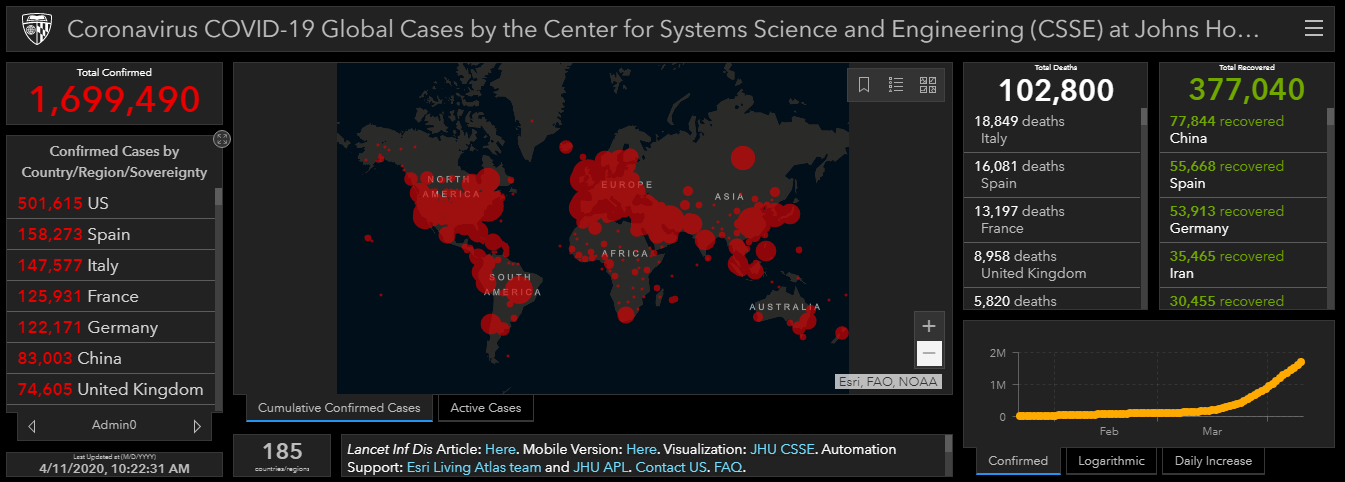The width and height of the screenshot is (1345, 482).
Task: Go to previous admin level arrow
Action: (32, 426)
